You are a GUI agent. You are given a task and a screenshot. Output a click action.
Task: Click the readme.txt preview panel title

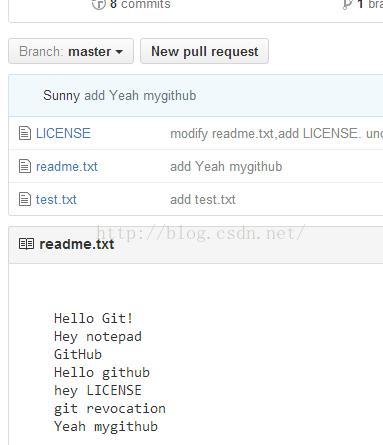tap(77, 244)
